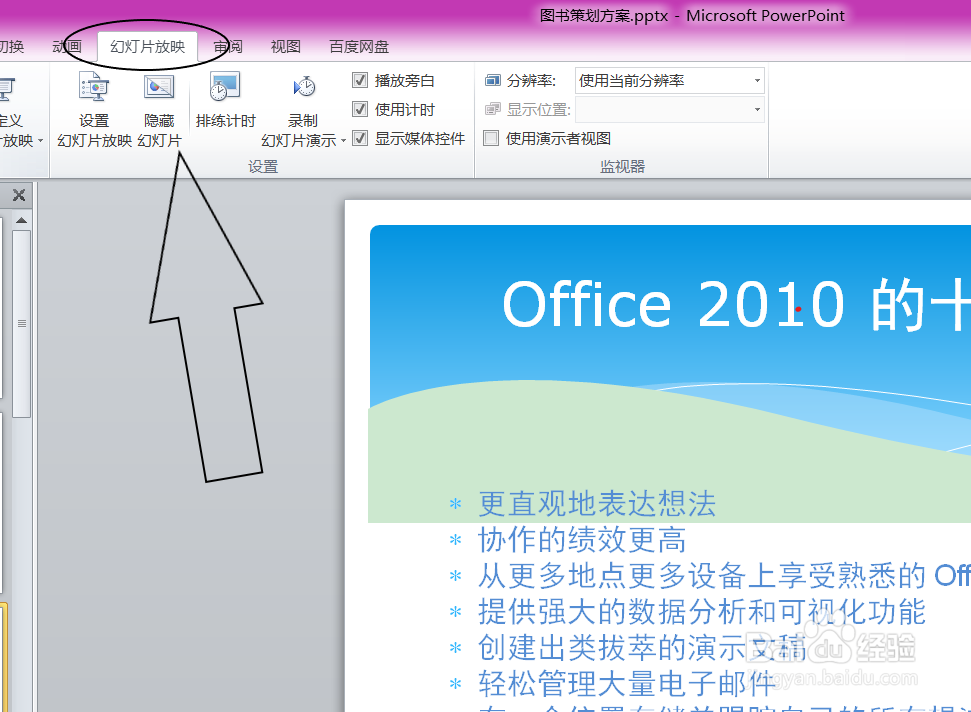The width and height of the screenshot is (971, 712).
Task: Switch to the 动画 tab
Action: pos(67,46)
